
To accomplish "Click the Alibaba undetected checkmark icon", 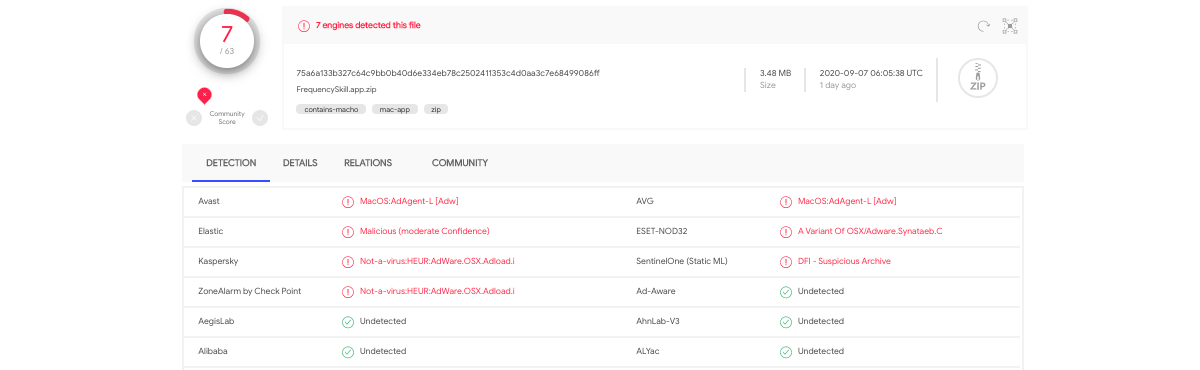I will (348, 351).
